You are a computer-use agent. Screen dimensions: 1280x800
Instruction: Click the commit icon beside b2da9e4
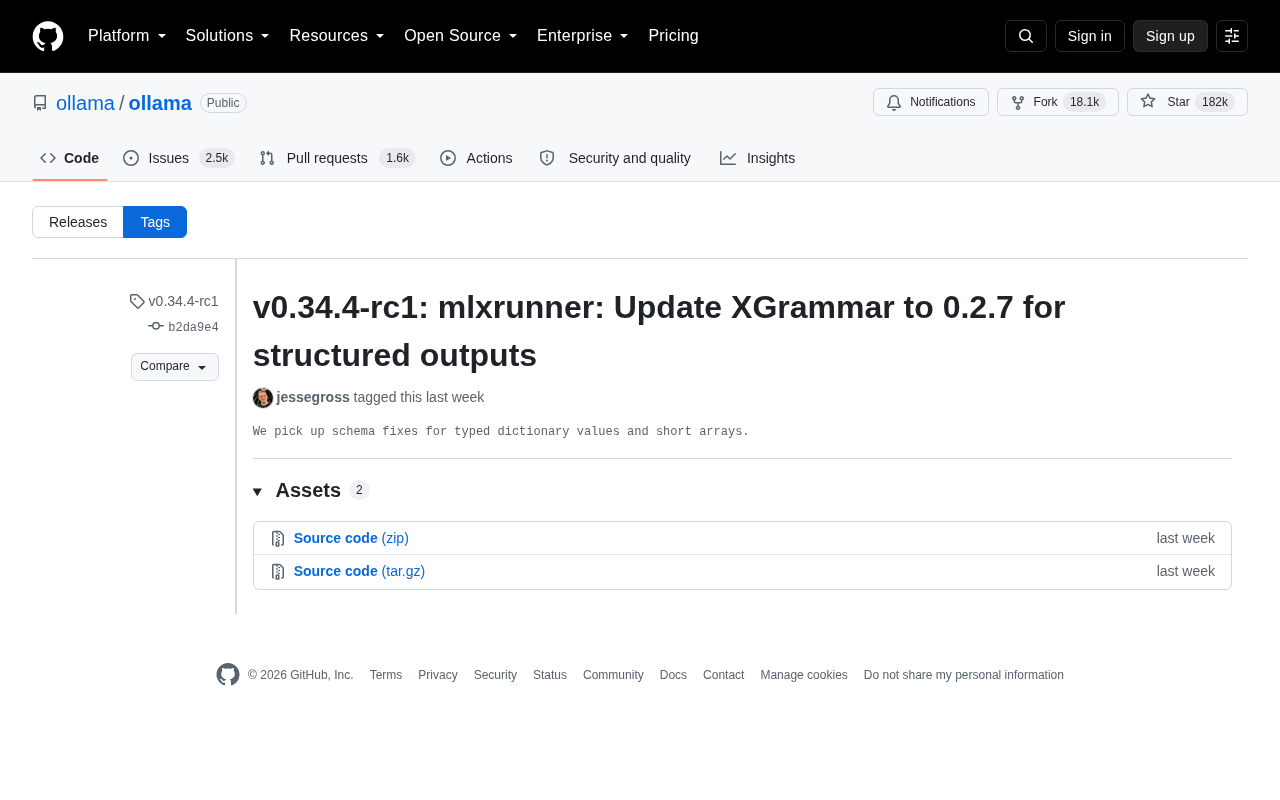156,326
